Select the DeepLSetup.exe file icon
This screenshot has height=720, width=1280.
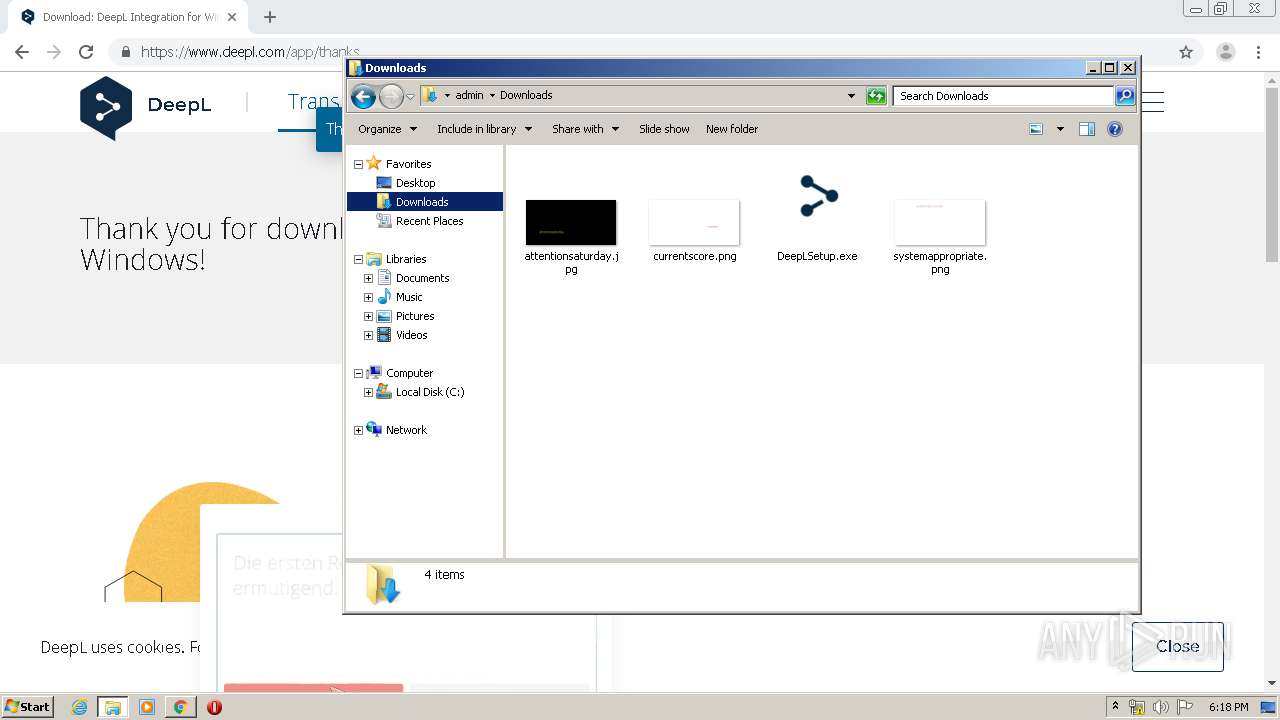[818, 196]
